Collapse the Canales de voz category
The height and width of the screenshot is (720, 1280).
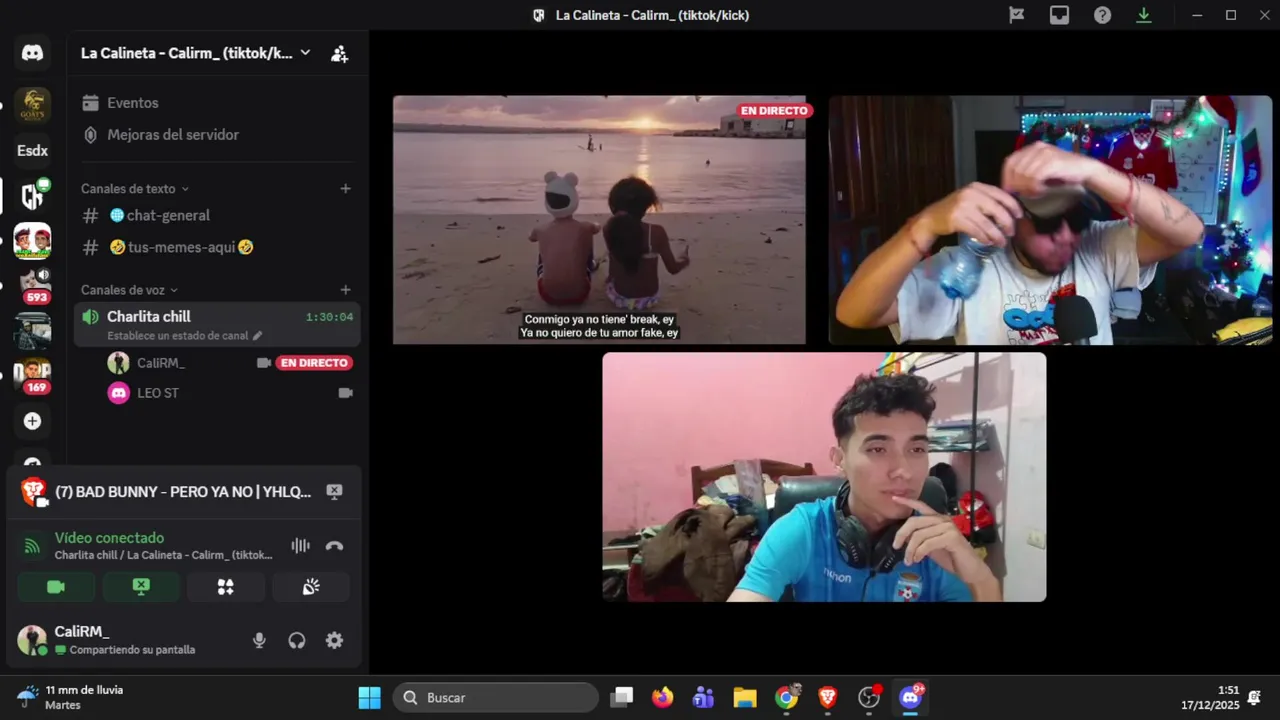130,290
